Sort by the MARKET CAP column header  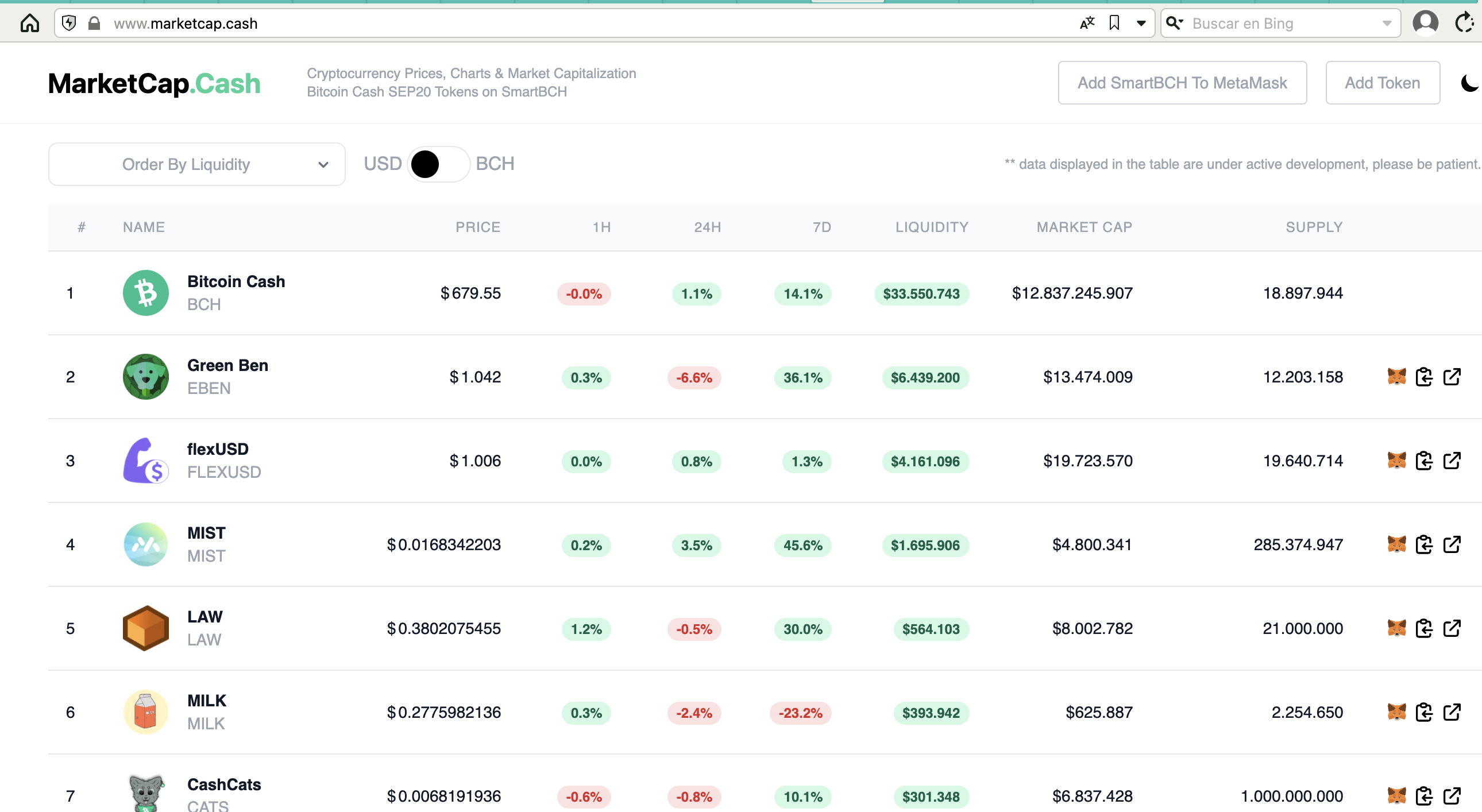click(1084, 227)
